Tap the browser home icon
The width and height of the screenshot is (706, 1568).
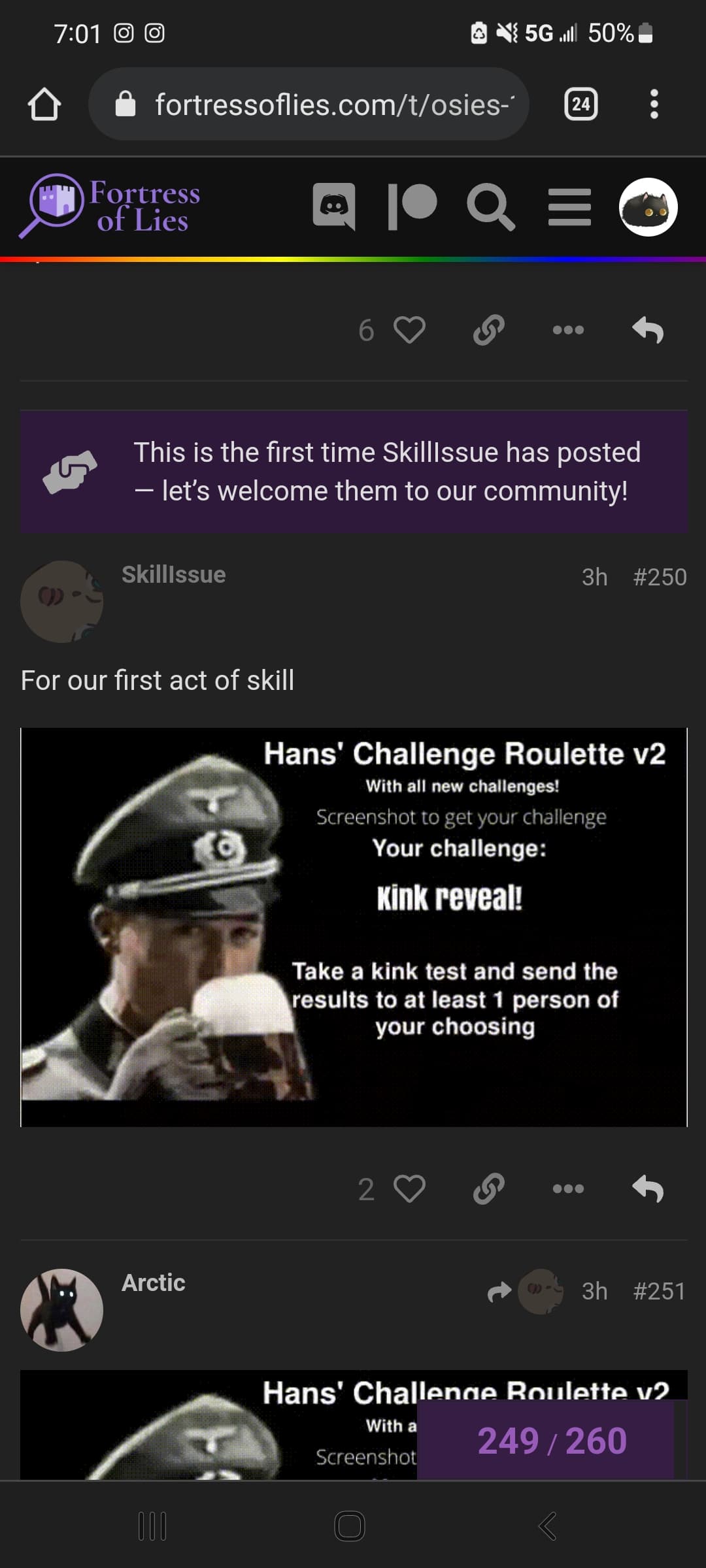pyautogui.click(x=44, y=104)
